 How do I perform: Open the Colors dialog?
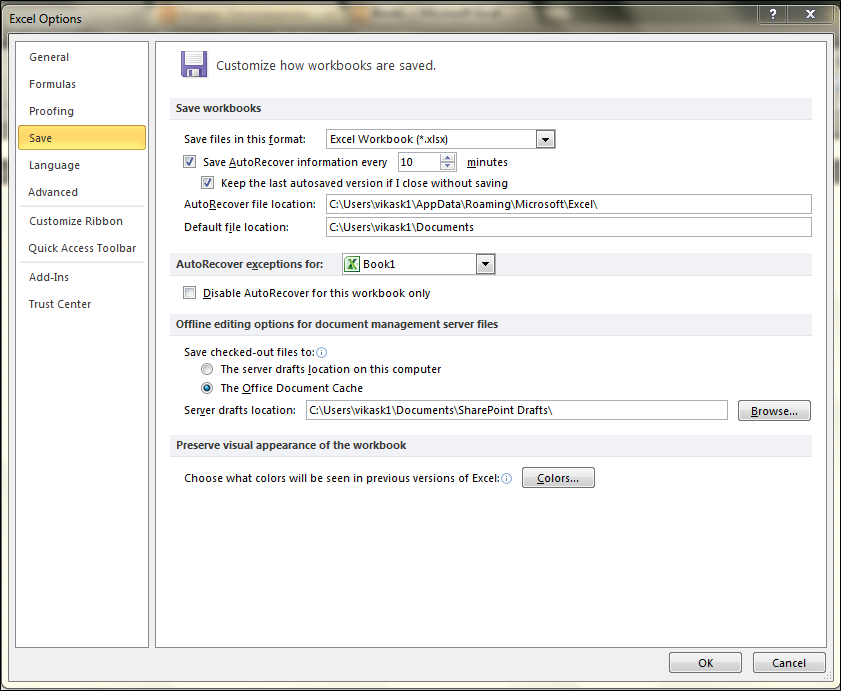pyautogui.click(x=557, y=477)
